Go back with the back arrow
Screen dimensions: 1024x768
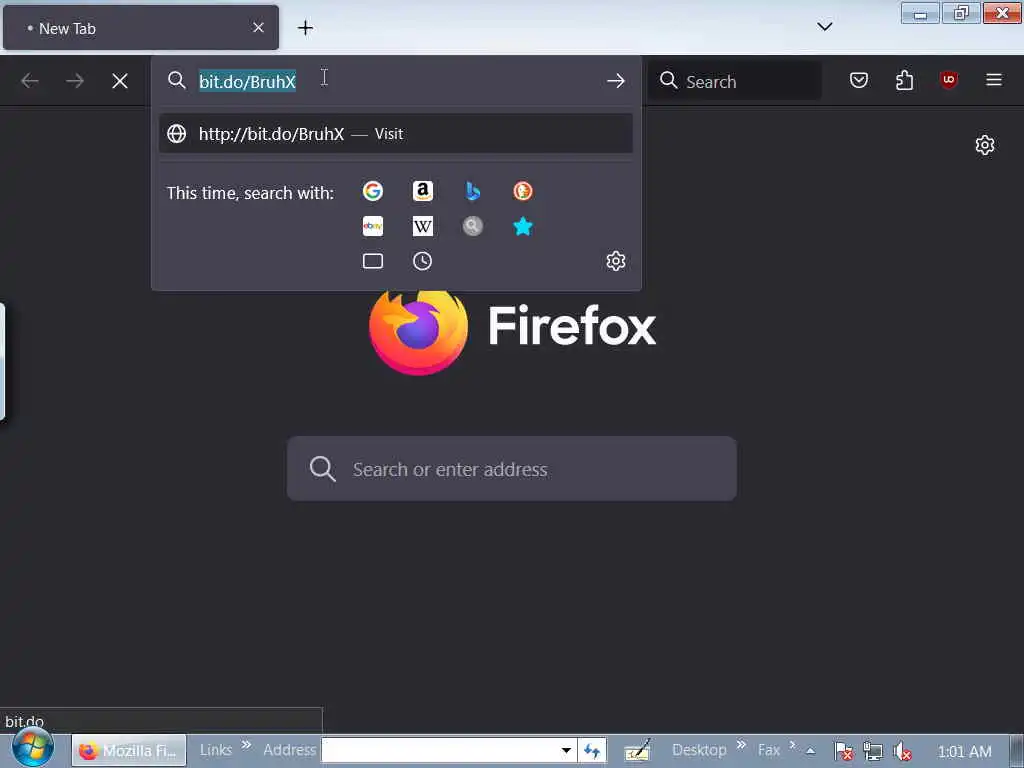coord(30,81)
